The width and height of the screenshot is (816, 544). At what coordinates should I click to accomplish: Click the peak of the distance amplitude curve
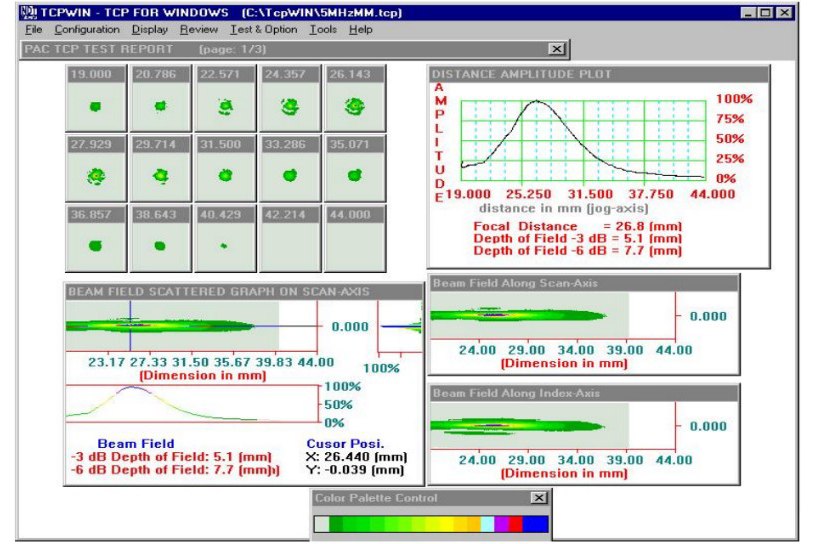538,101
